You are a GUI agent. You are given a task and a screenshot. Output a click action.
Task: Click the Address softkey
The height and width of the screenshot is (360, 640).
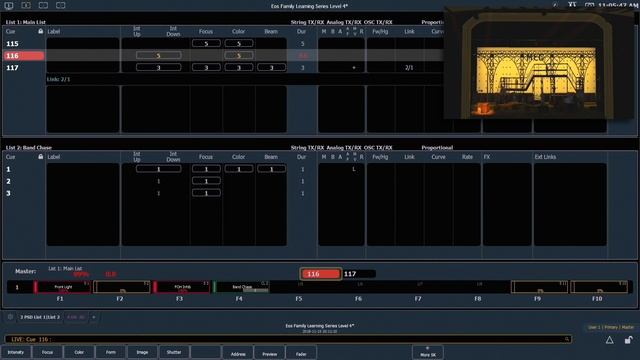(x=238, y=353)
